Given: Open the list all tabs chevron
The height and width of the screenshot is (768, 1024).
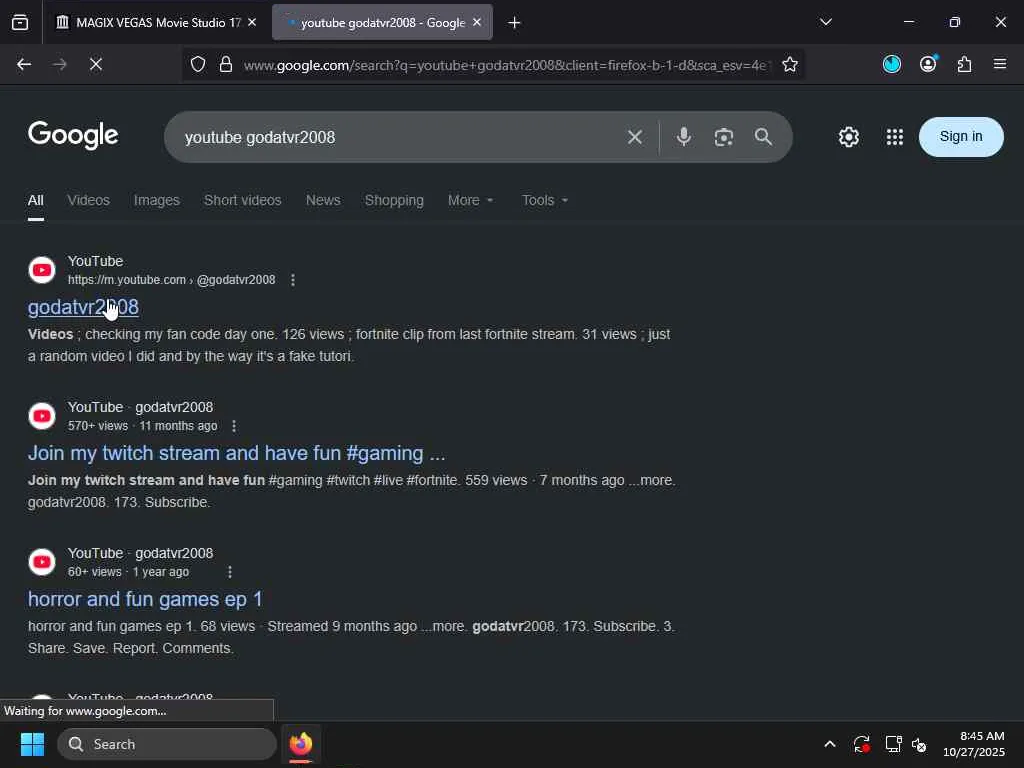Looking at the screenshot, I should (825, 22).
